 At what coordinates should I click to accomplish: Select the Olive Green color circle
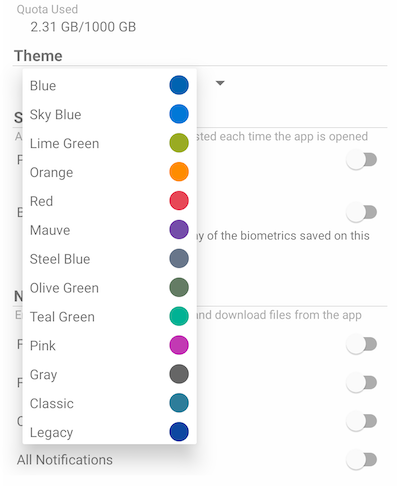pos(179,287)
